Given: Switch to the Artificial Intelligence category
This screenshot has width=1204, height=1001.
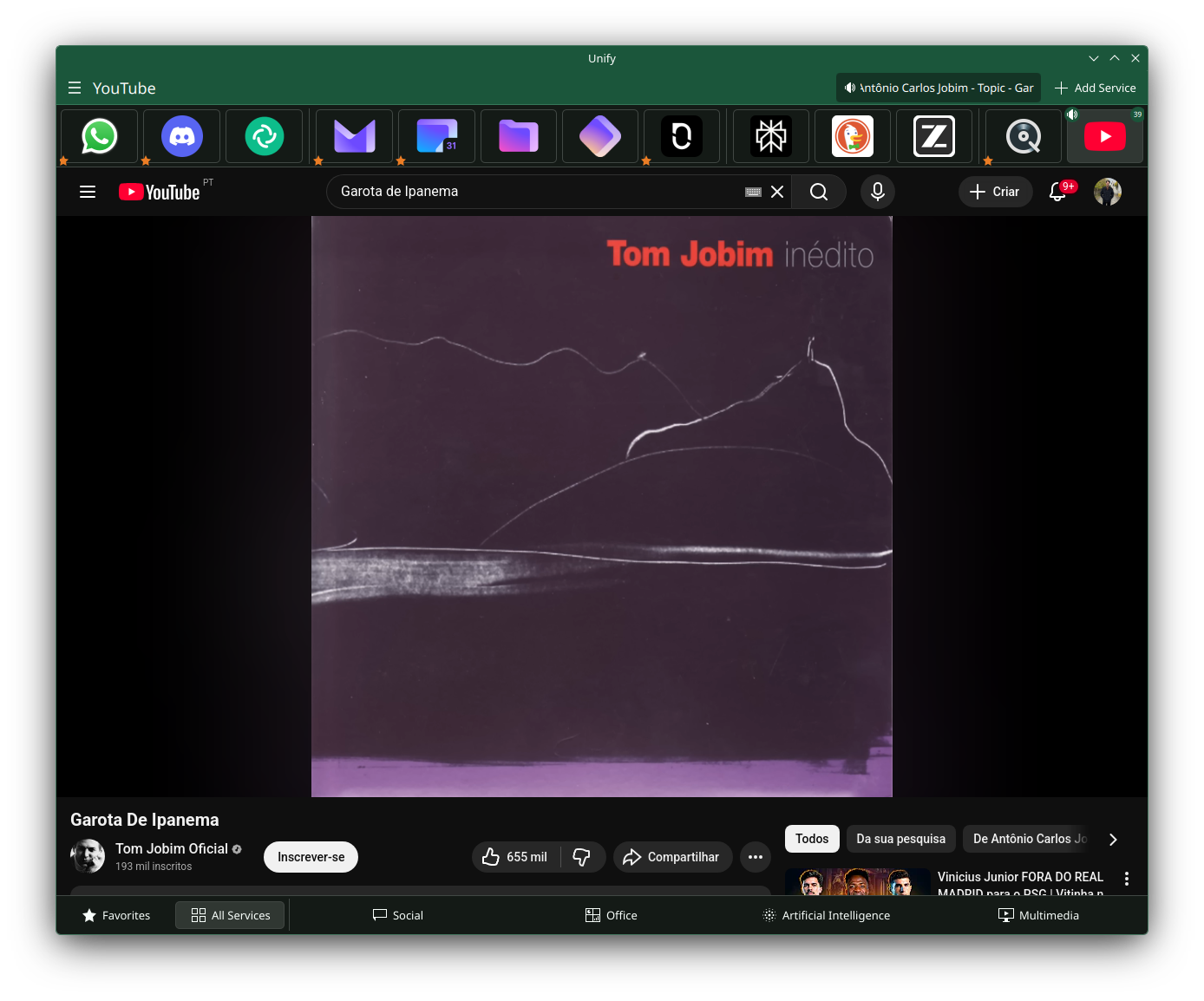Looking at the screenshot, I should tap(826, 915).
